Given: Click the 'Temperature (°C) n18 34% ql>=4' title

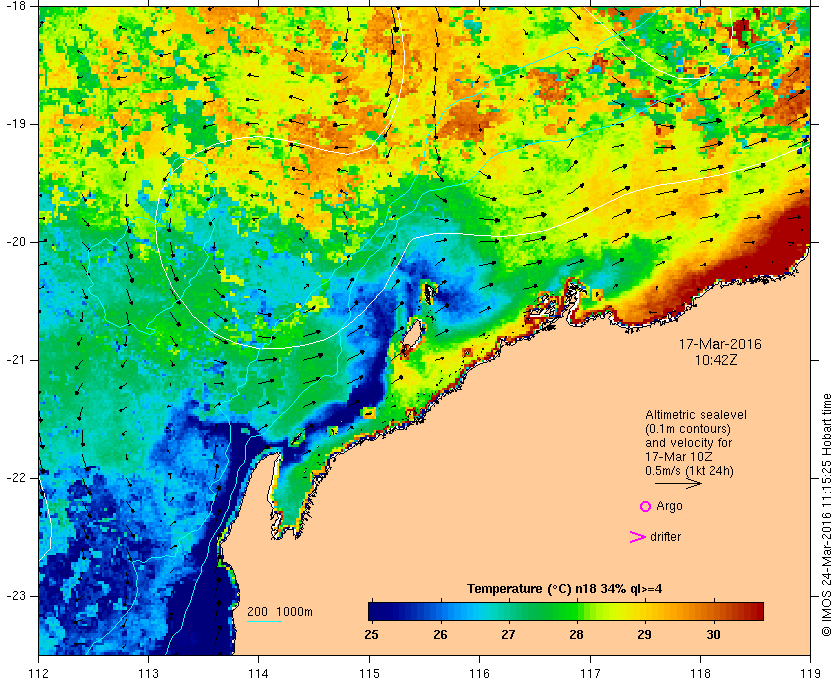Looking at the screenshot, I should coord(565,589).
